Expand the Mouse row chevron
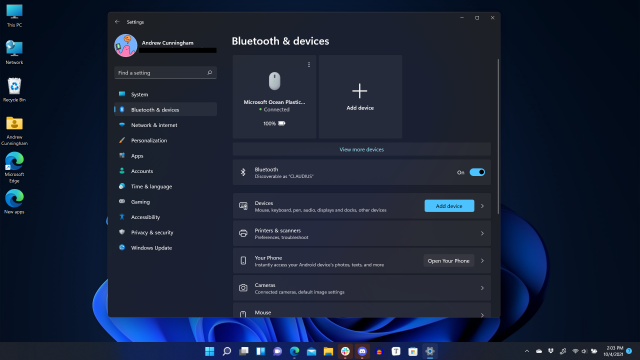 point(482,315)
